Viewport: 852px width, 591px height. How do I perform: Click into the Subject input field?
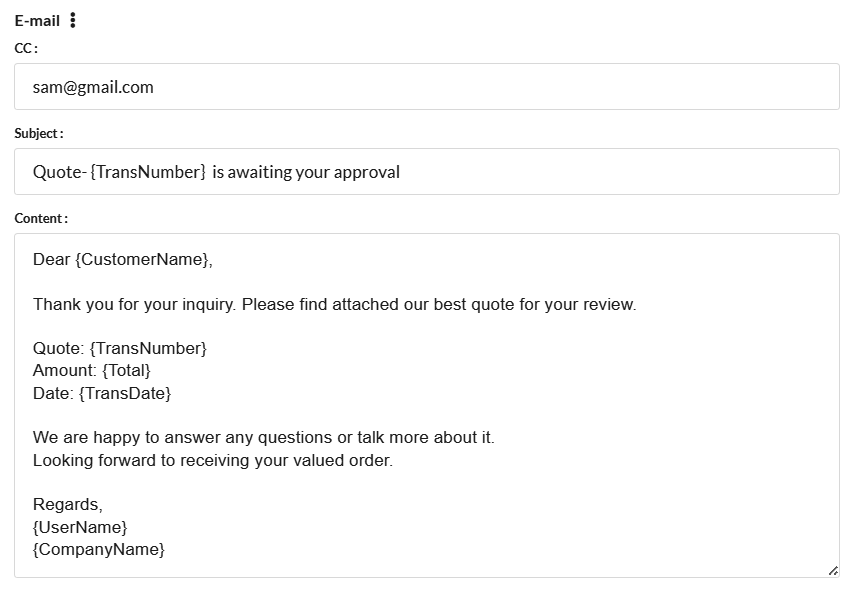coord(427,172)
